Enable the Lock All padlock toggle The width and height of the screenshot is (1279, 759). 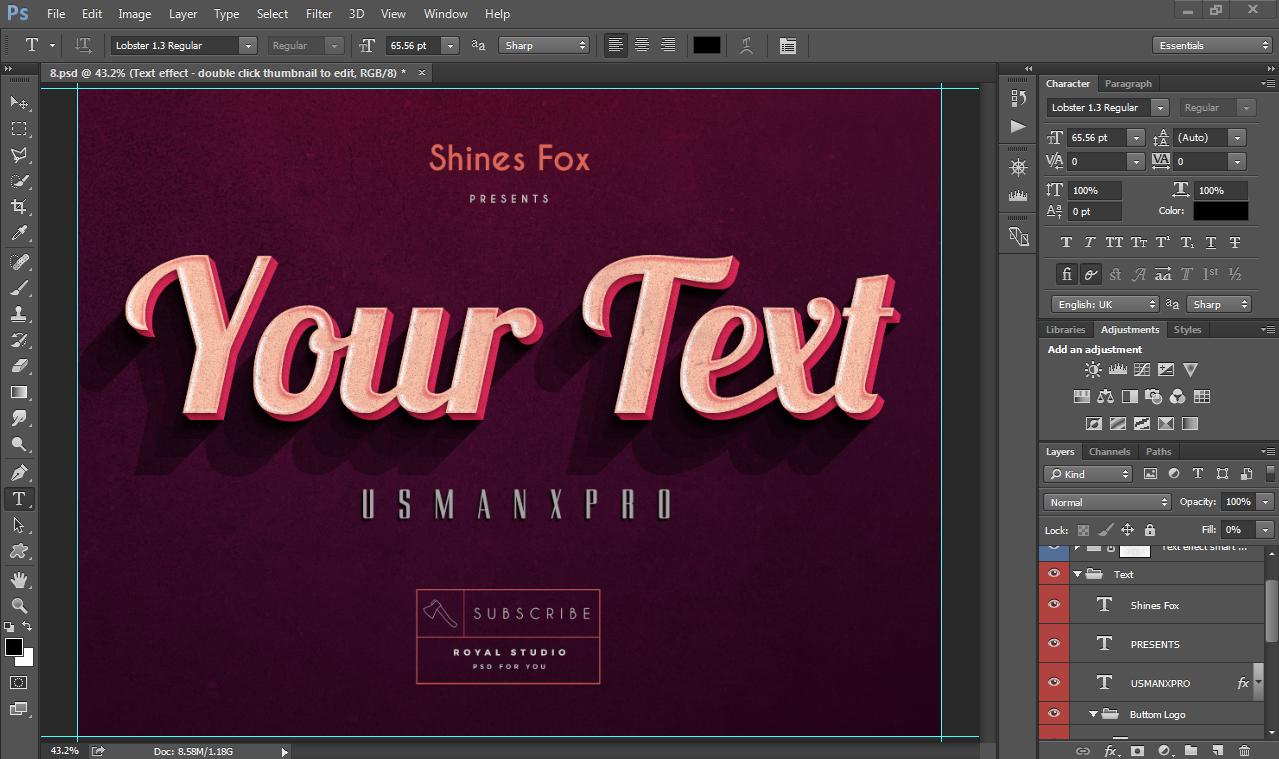pyautogui.click(x=1150, y=529)
